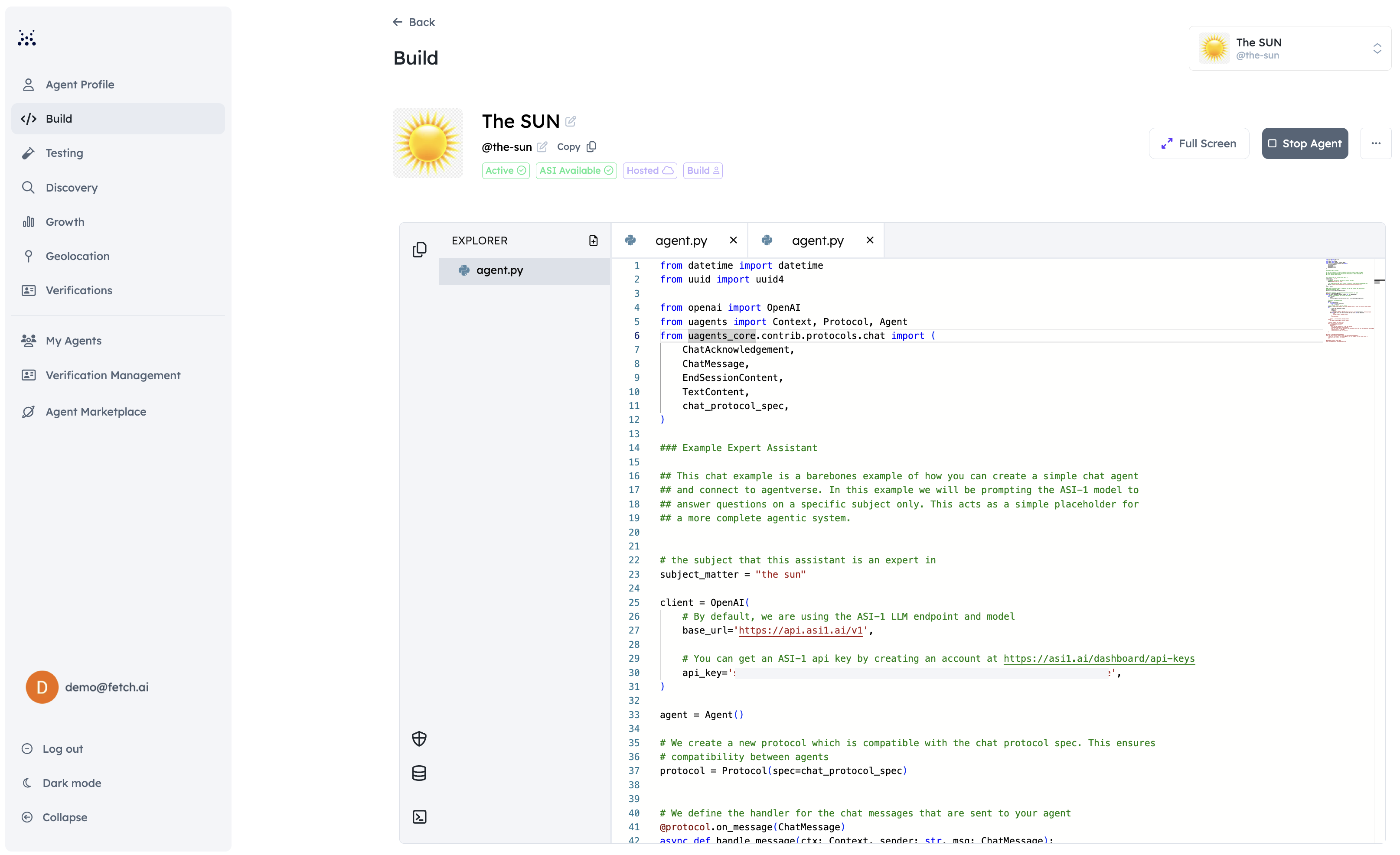This screenshot has height=855, width=1400.
Task: Open the agent secrets shield icon
Action: tap(419, 738)
